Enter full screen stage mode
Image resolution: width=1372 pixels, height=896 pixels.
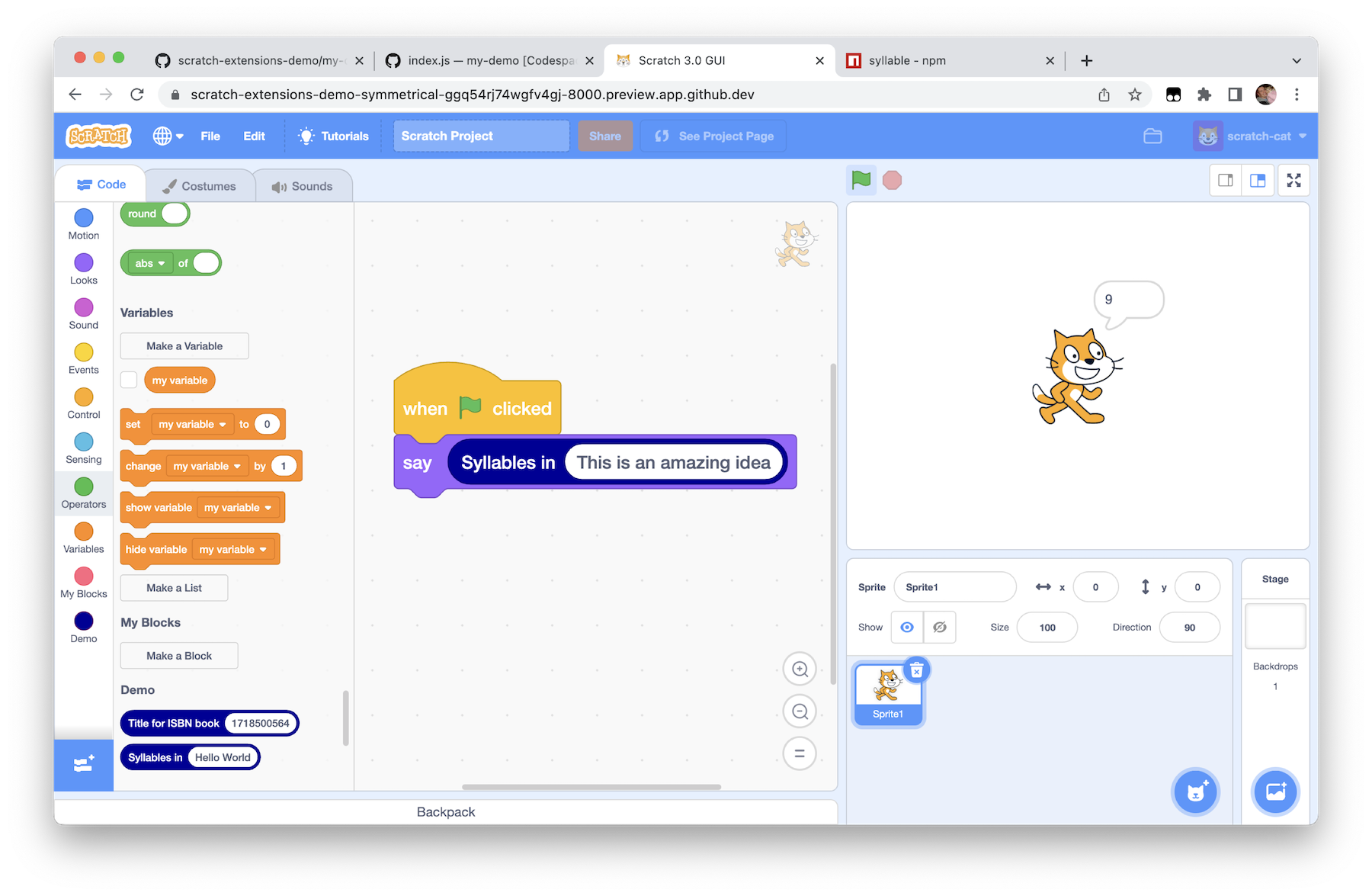pos(1293,180)
